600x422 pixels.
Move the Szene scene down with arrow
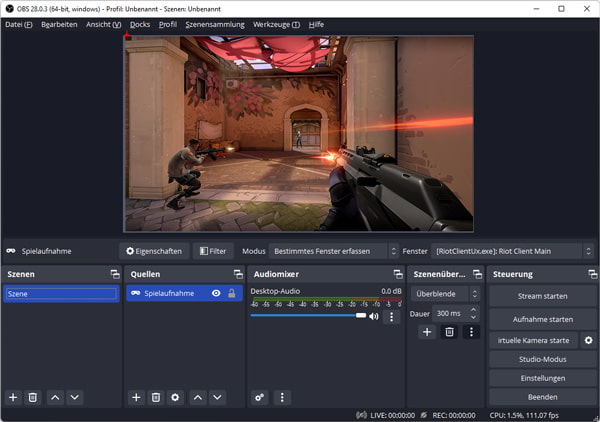click(74, 397)
